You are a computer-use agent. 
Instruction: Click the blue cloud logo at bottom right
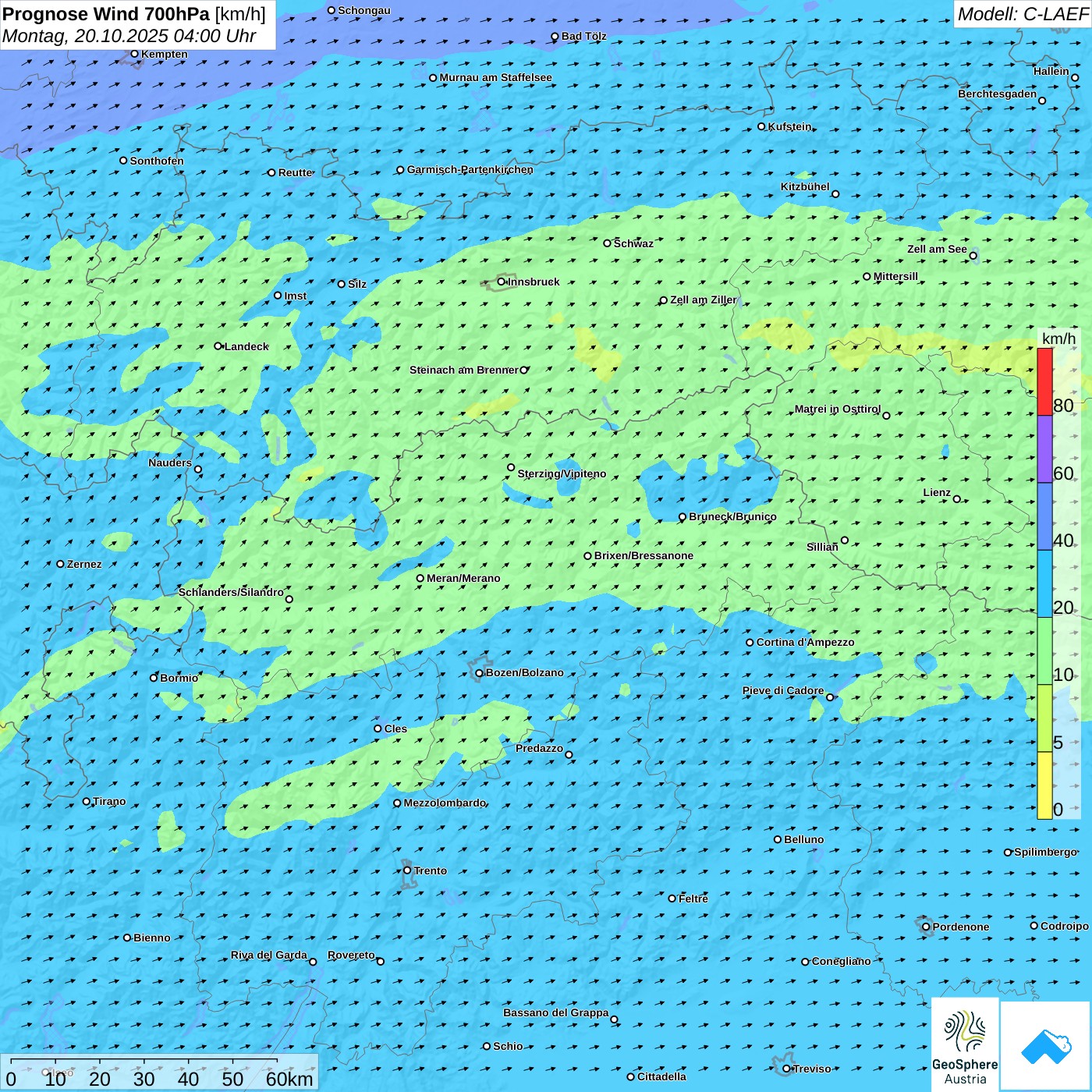coord(1046,1045)
